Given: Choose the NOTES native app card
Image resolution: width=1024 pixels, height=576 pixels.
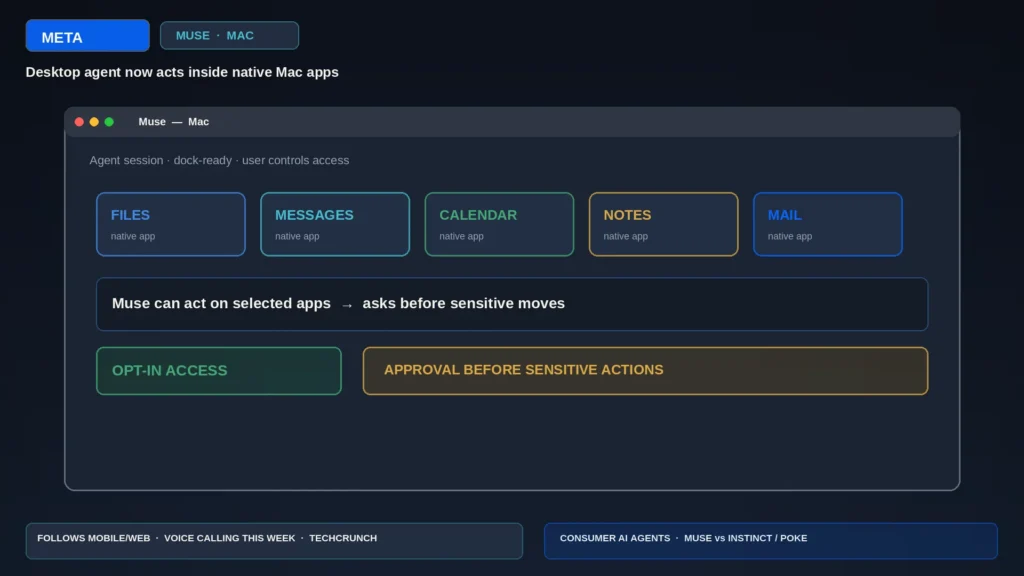Looking at the screenshot, I should click(664, 224).
